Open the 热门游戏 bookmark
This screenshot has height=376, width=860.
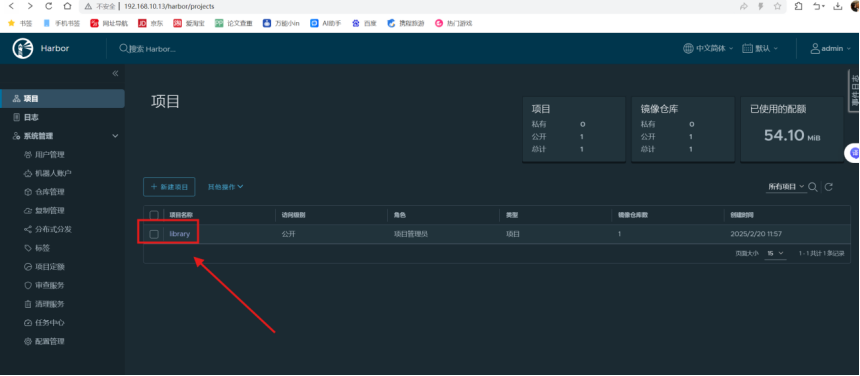click(x=454, y=23)
